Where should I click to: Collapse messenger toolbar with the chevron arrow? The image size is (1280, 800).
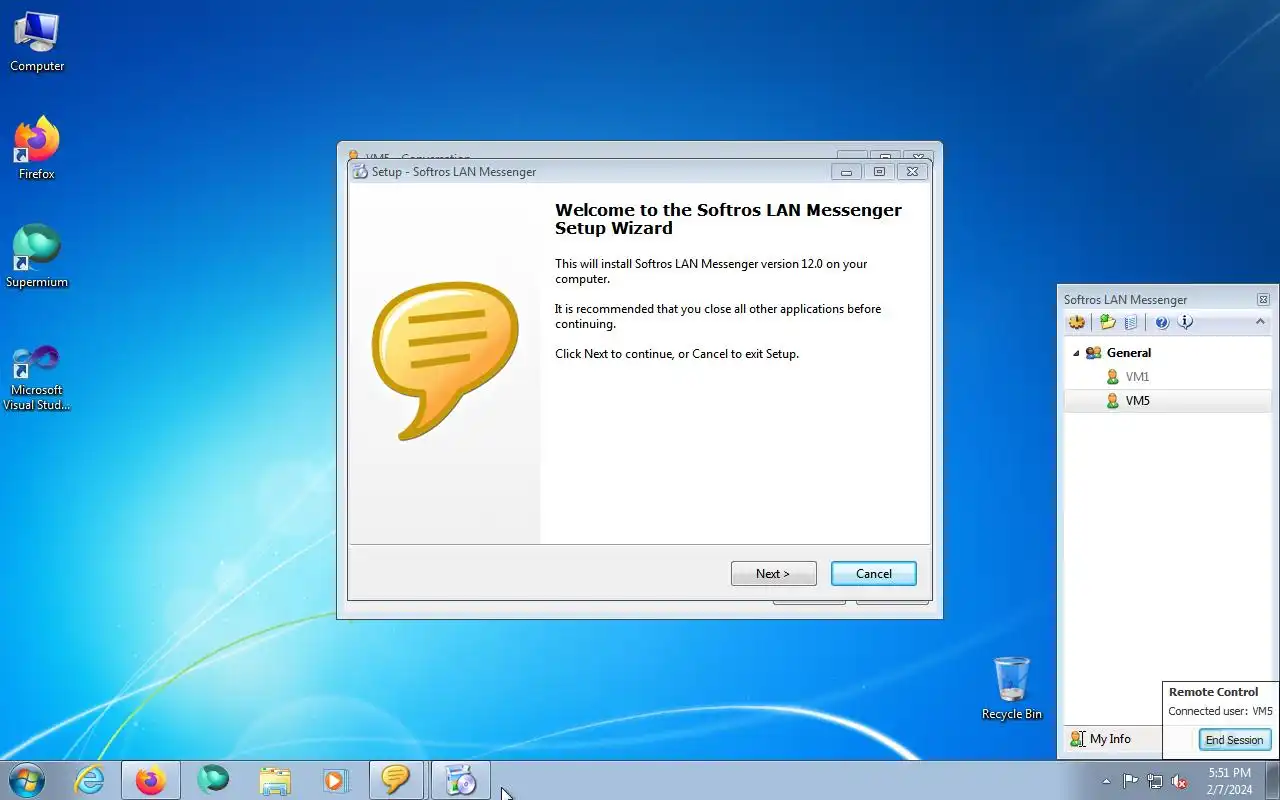(x=1260, y=322)
